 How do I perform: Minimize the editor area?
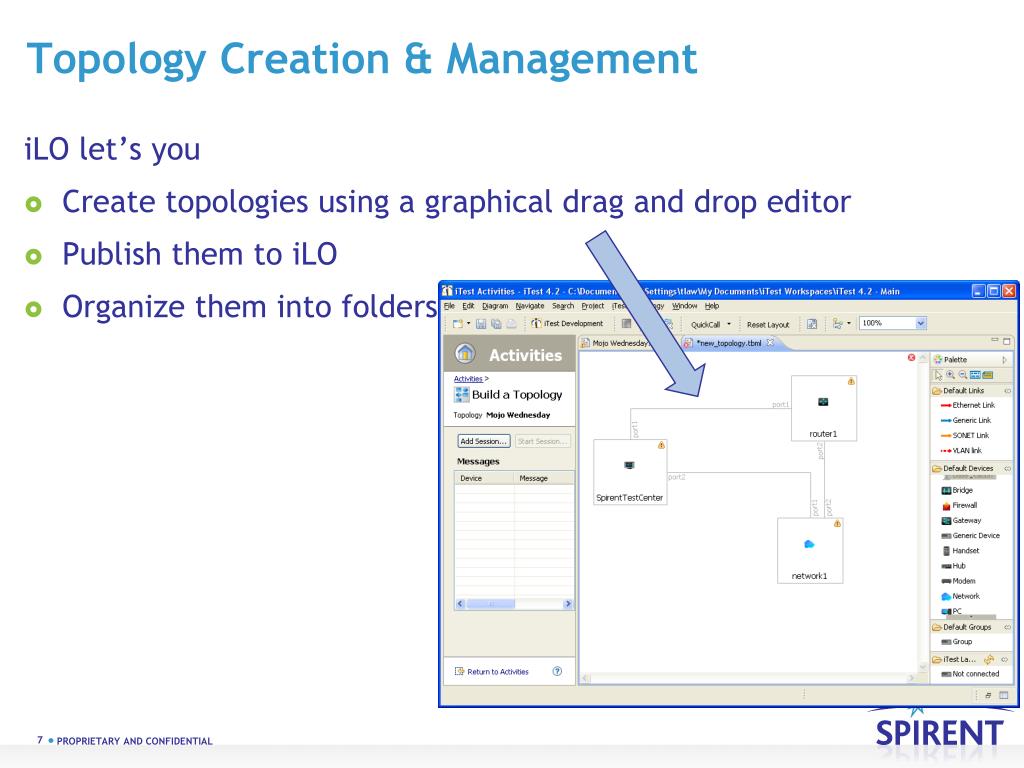995,340
